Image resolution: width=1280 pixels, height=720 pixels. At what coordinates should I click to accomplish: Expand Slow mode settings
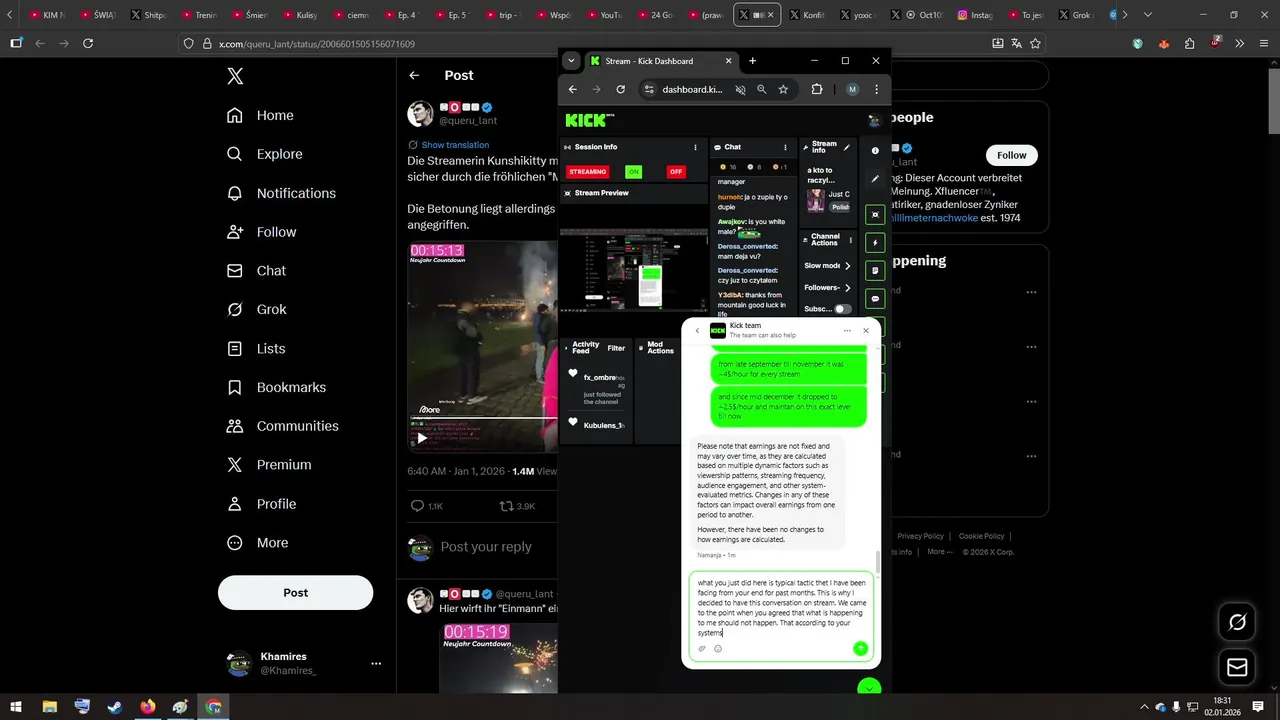[x=848, y=266]
